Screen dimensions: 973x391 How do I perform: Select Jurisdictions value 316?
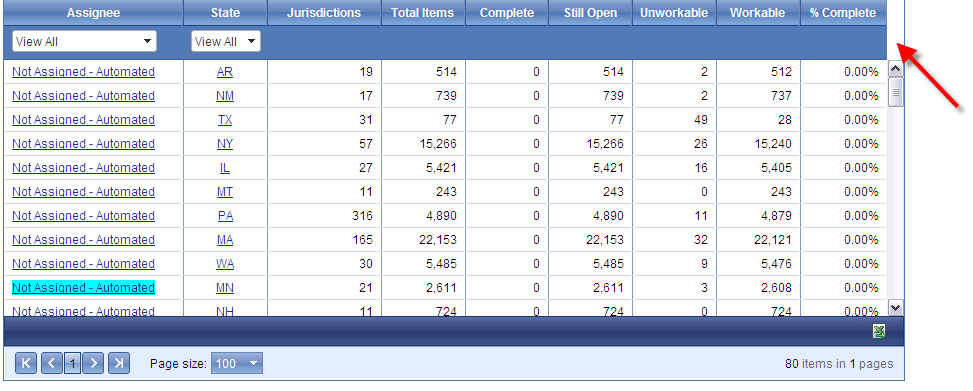(x=362, y=216)
